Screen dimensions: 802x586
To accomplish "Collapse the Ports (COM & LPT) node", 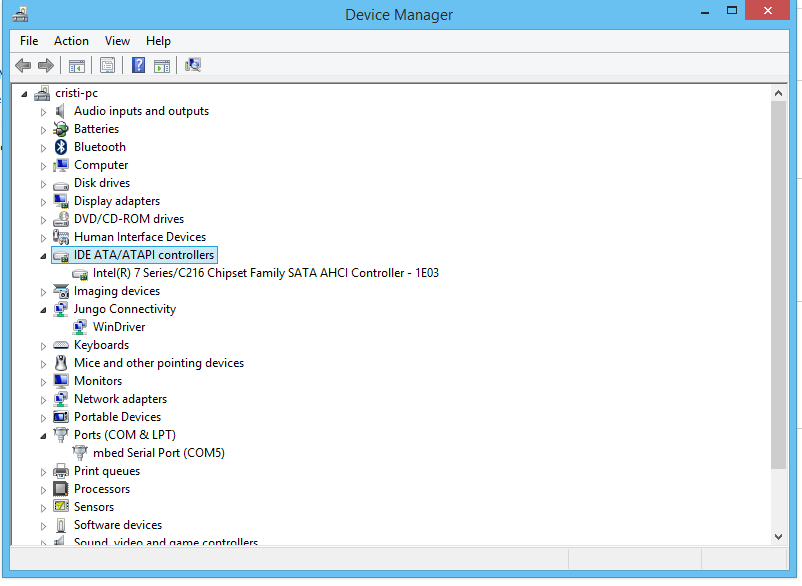I will point(43,436).
